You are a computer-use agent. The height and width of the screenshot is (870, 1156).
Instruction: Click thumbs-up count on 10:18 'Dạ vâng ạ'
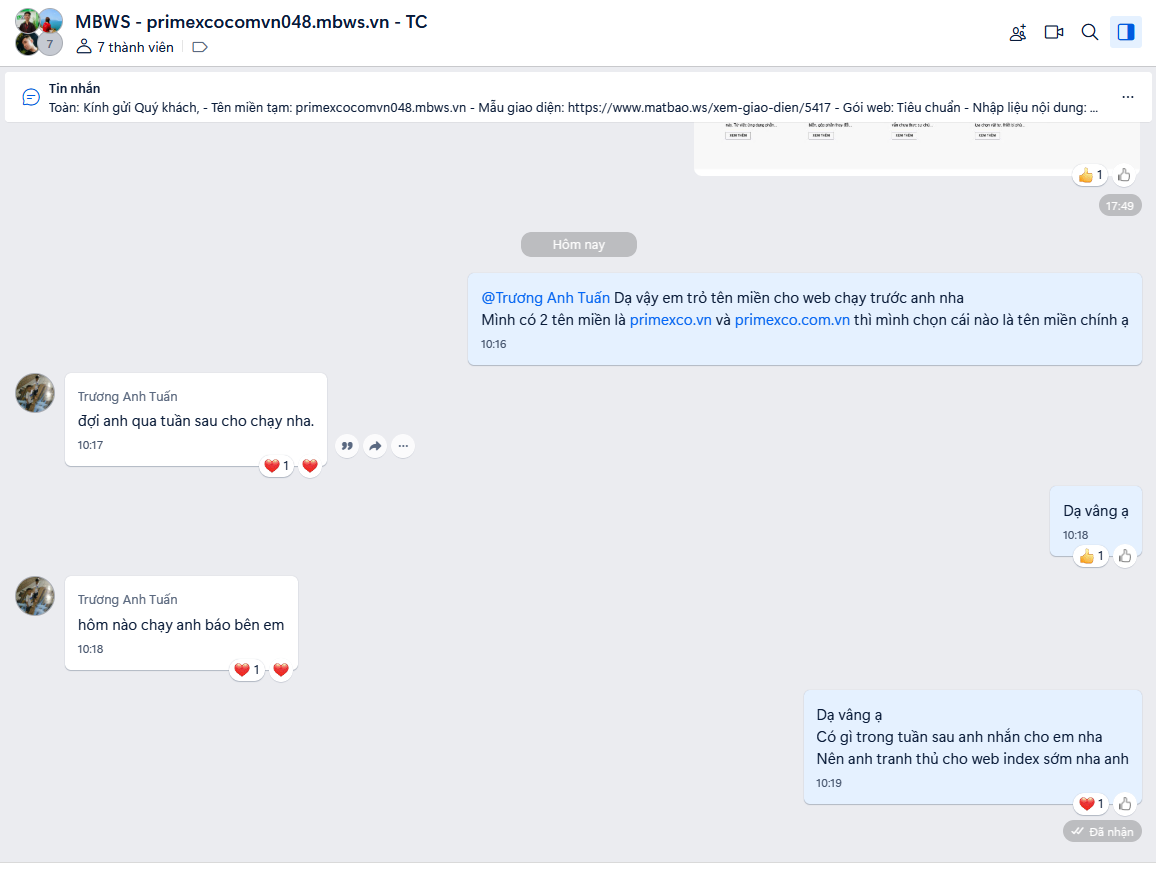tap(1090, 556)
